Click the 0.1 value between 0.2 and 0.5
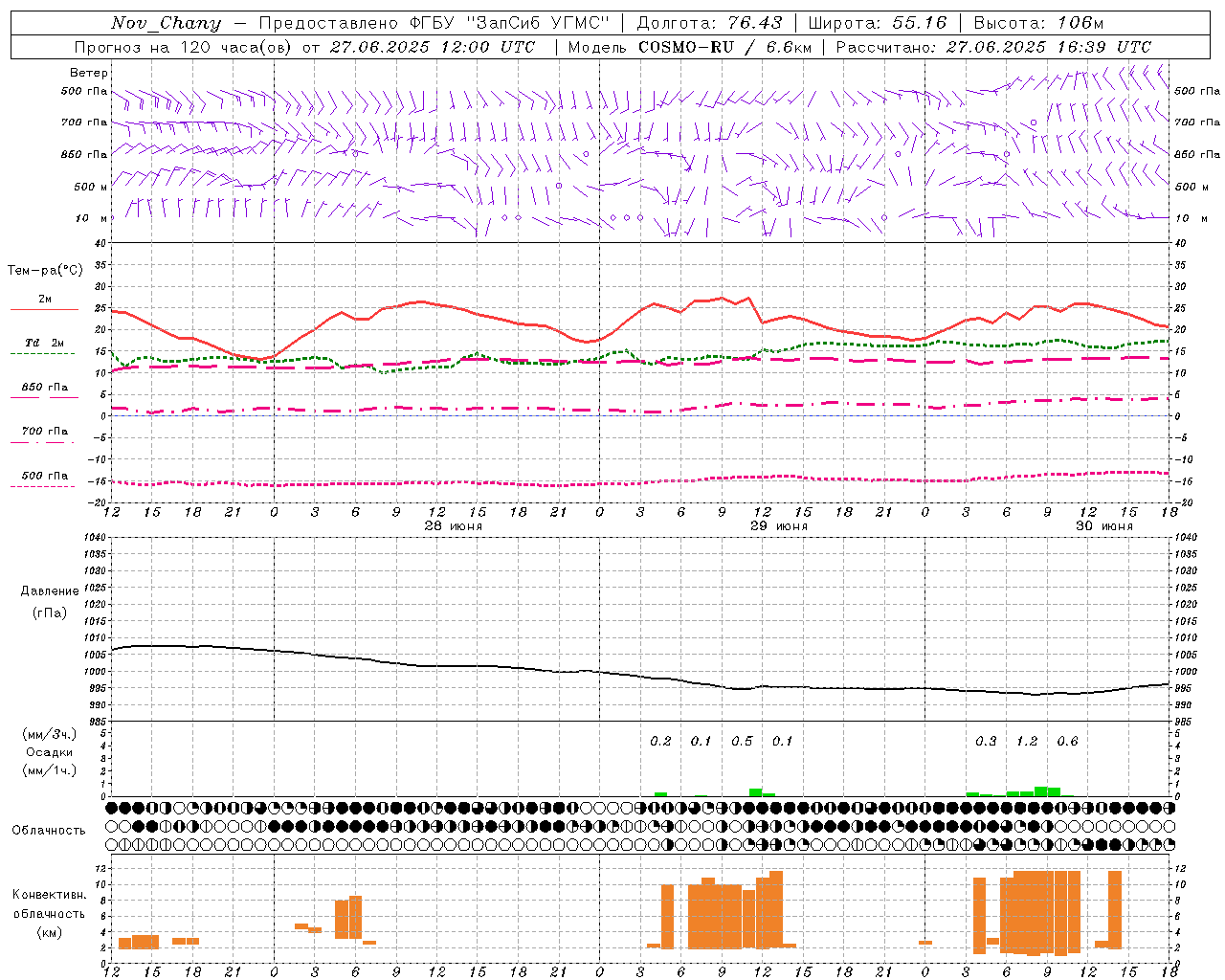 click(x=702, y=742)
